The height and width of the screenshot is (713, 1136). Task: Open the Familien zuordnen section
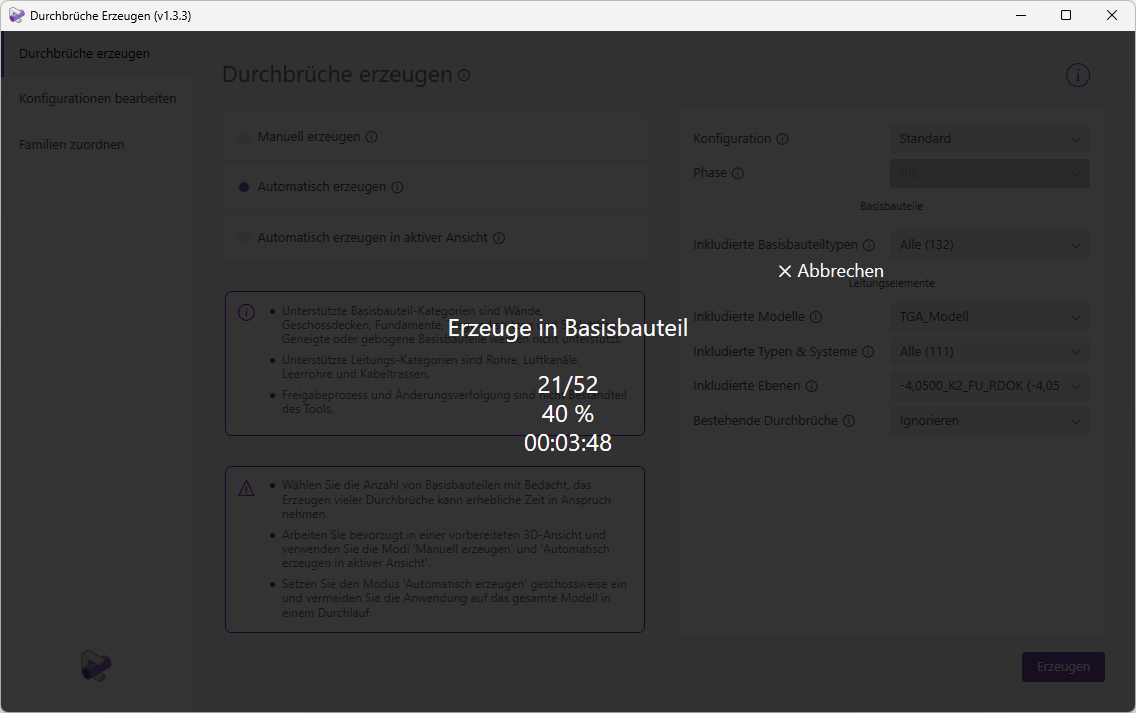71,144
